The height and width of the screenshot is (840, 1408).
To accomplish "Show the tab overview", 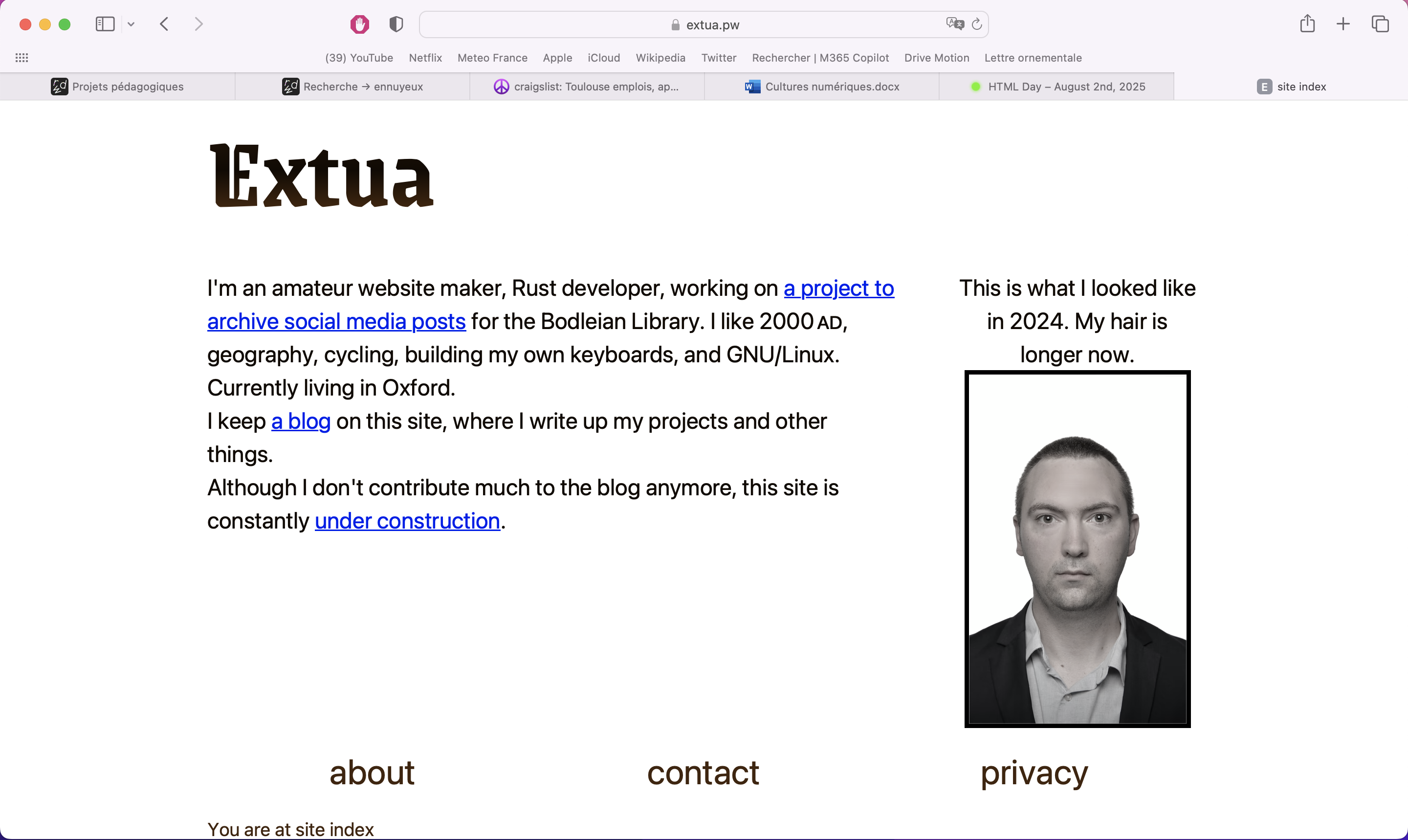I will point(1380,24).
